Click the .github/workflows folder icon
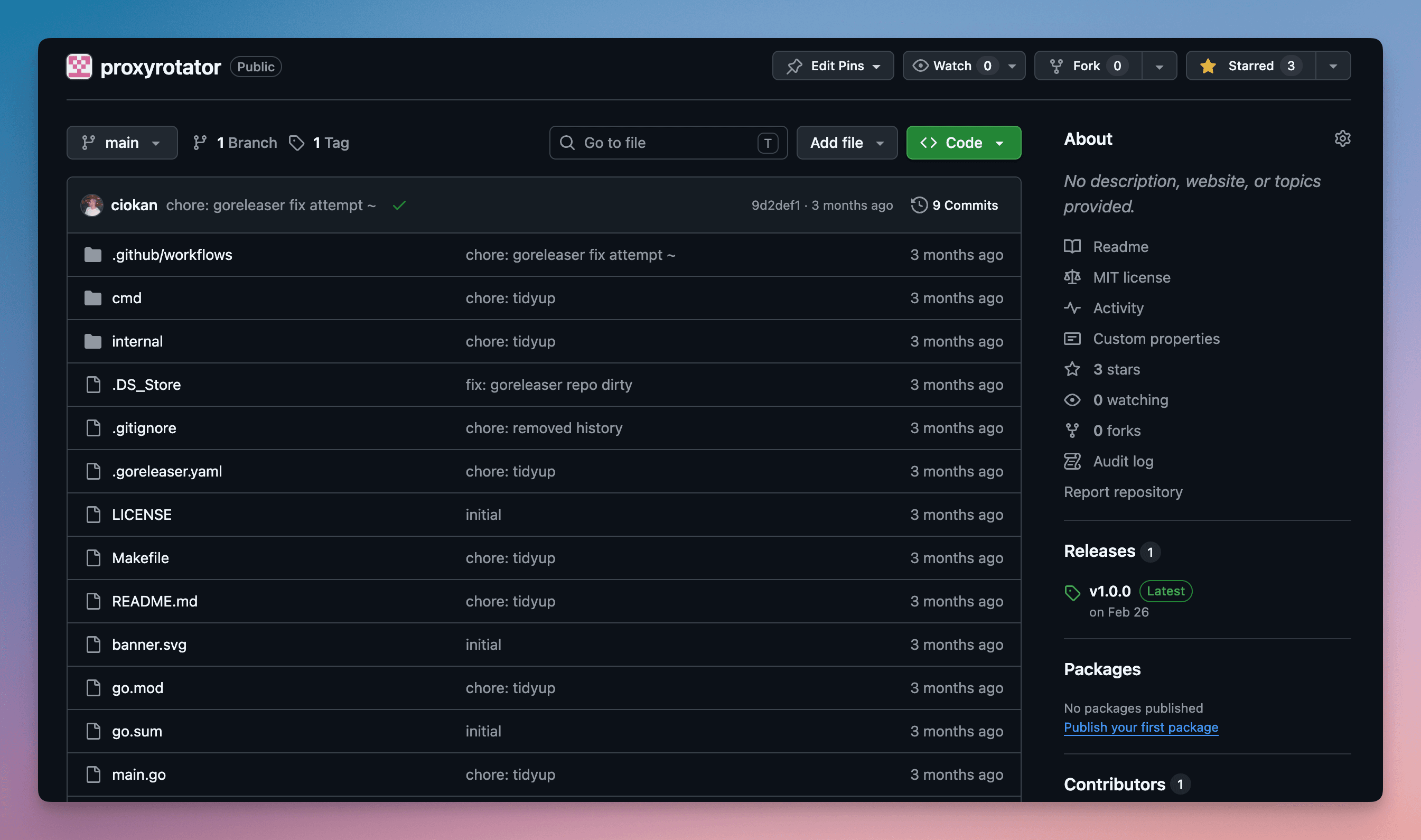The height and width of the screenshot is (840, 1421). tap(93, 255)
